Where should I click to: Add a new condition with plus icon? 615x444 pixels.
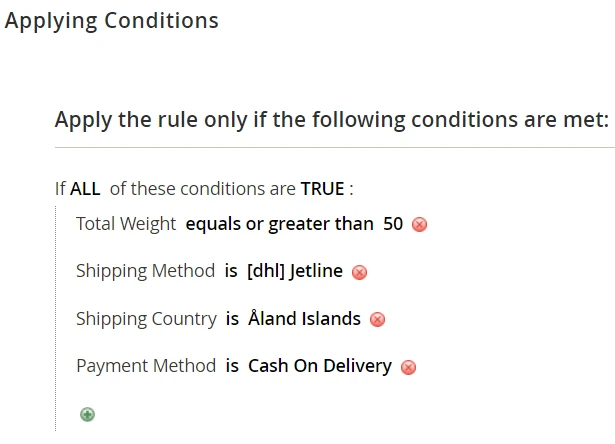tap(88, 414)
